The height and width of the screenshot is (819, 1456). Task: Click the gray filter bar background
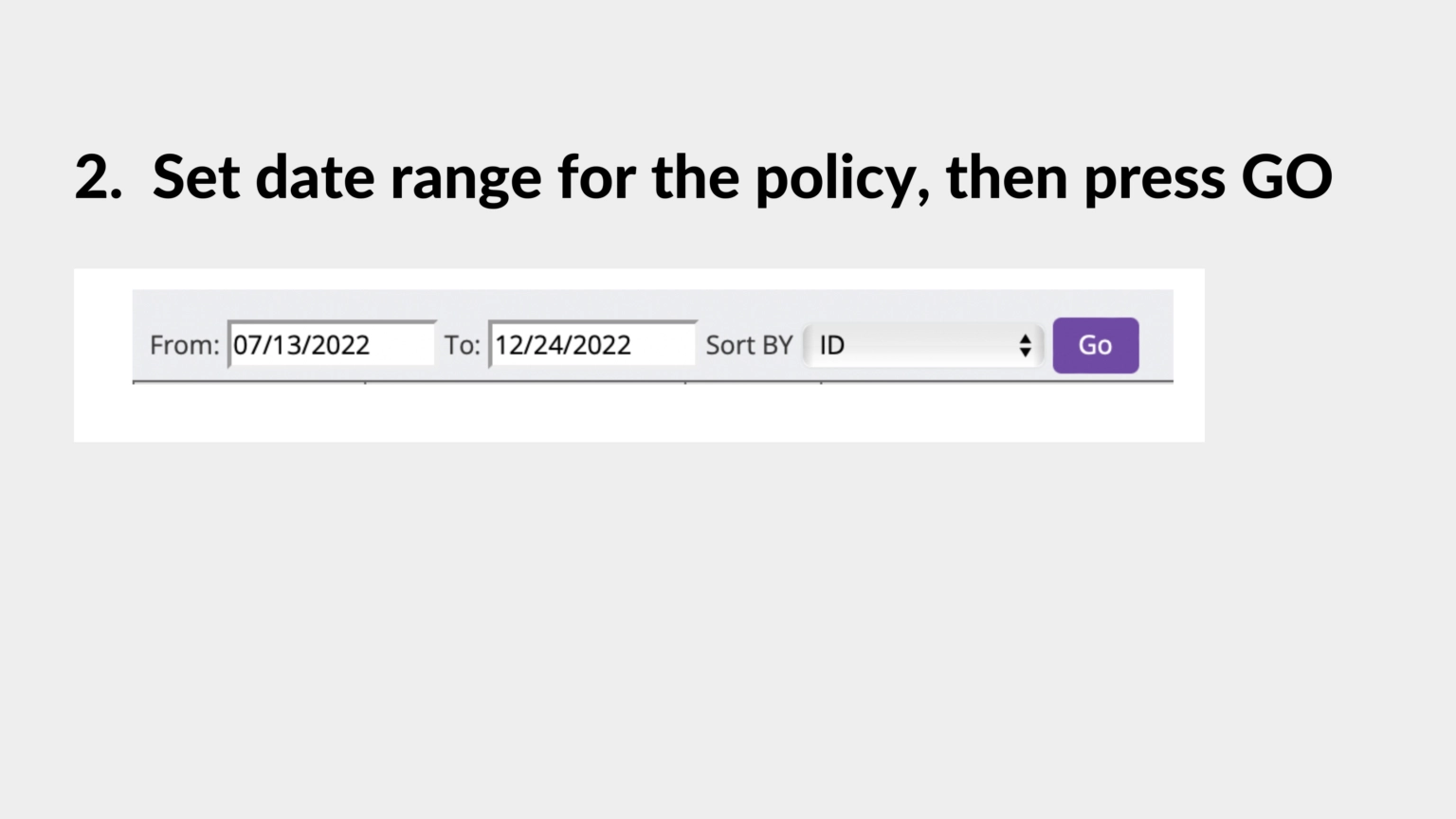652,304
